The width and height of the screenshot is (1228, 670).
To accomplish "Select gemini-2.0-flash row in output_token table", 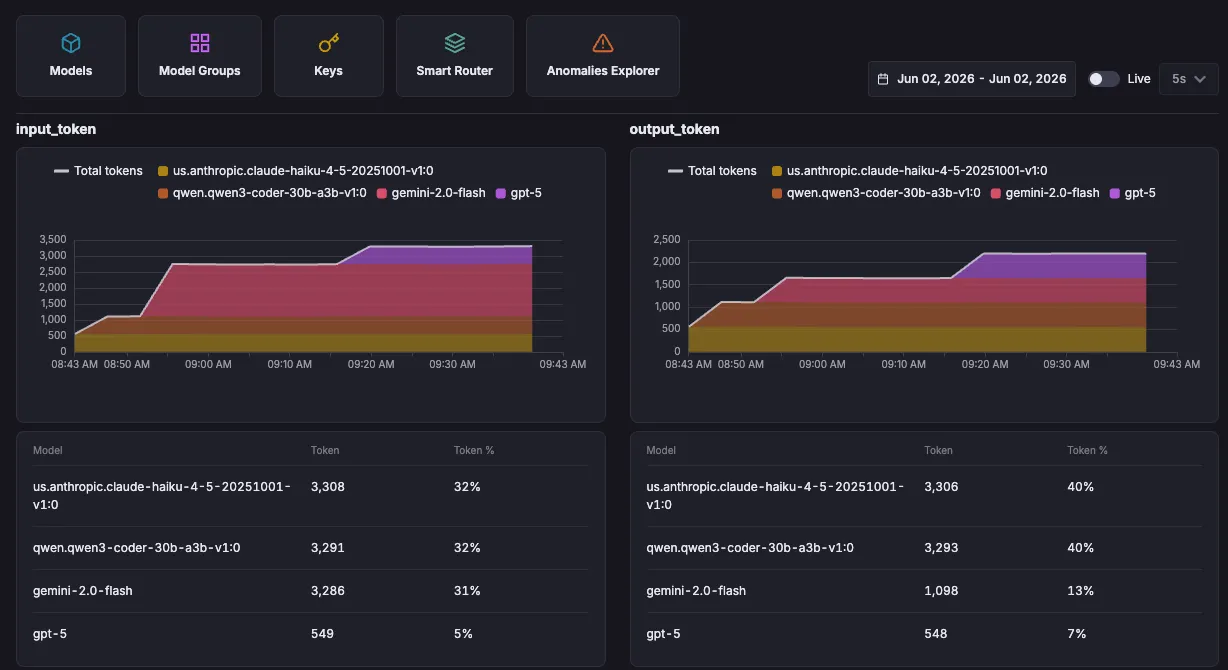I will pyautogui.click(x=924, y=591).
